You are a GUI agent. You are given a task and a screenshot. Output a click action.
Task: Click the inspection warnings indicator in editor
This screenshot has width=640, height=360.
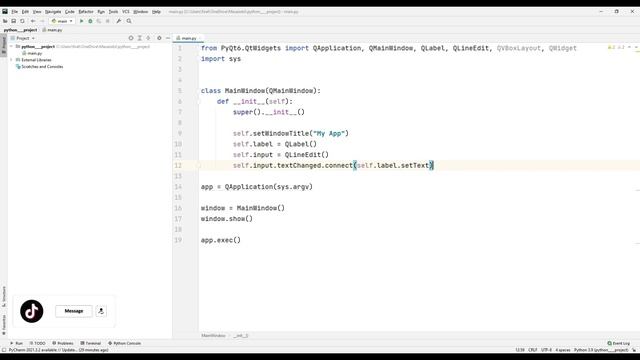616,48
